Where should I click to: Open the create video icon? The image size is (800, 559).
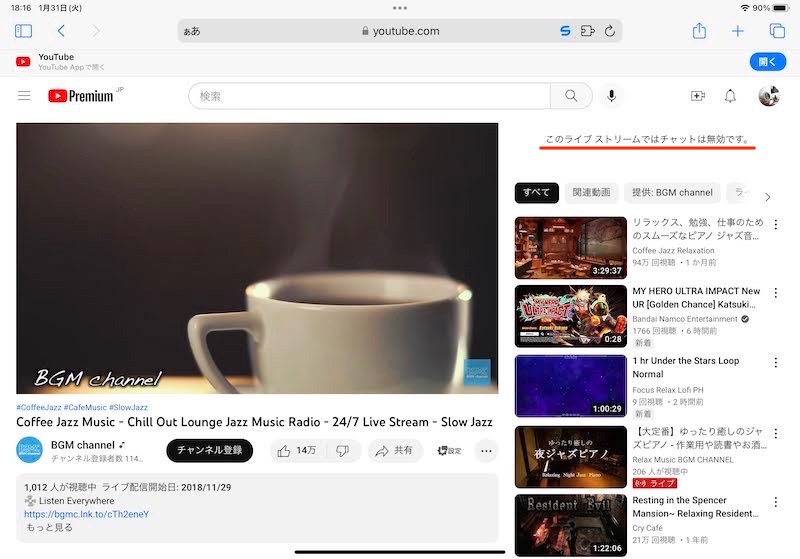[698, 96]
